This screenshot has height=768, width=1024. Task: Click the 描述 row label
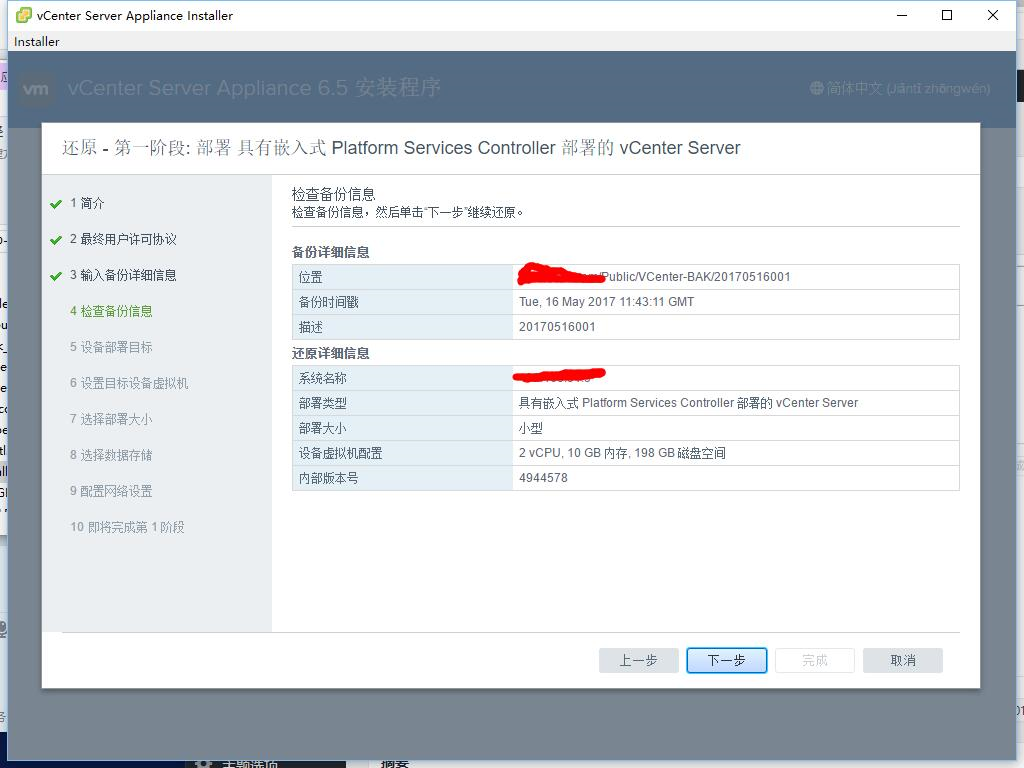[311, 327]
